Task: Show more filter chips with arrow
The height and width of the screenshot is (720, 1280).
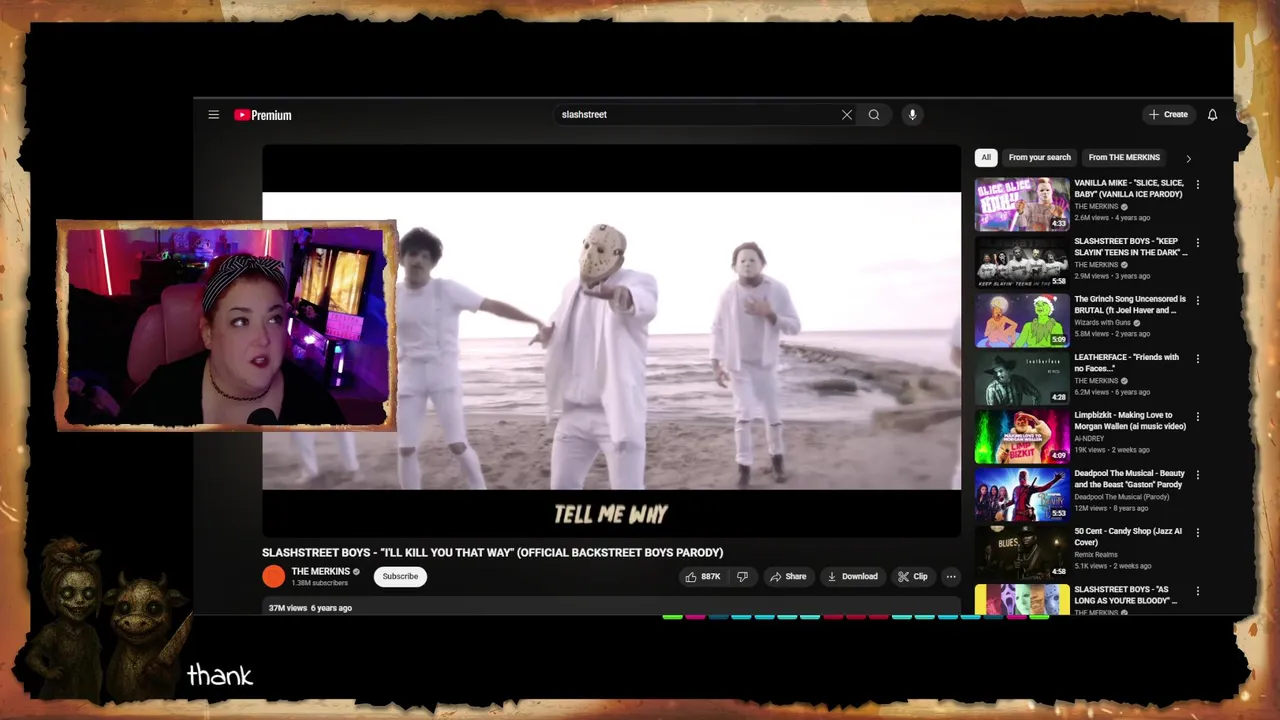Action: (x=1188, y=158)
